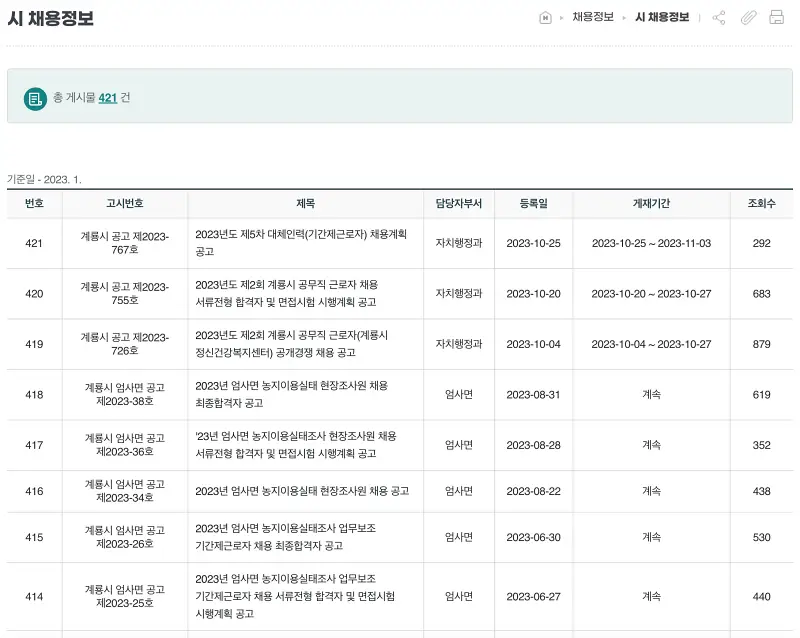
Task: Click the paperclip attachment icon
Action: [746, 17]
